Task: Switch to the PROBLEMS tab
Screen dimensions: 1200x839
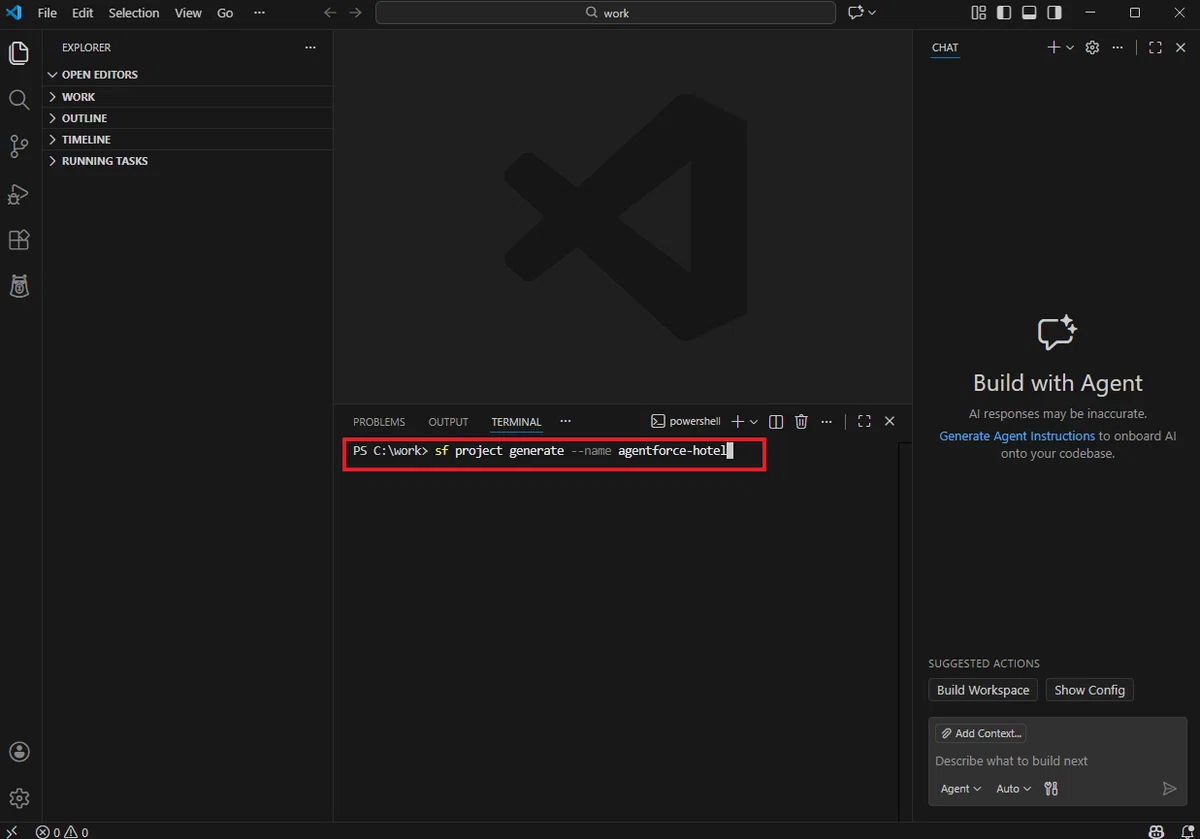Action: pyautogui.click(x=379, y=422)
